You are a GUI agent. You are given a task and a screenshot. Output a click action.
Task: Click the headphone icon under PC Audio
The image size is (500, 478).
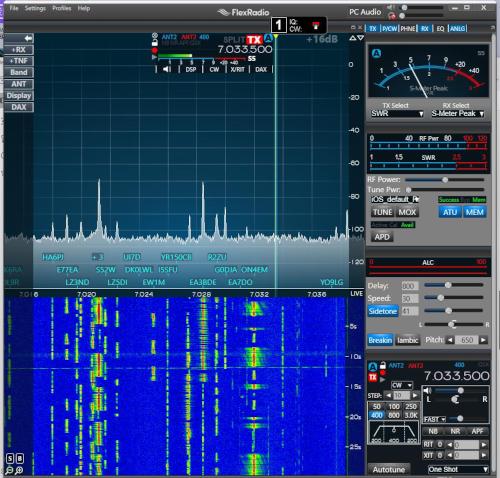tap(392, 16)
